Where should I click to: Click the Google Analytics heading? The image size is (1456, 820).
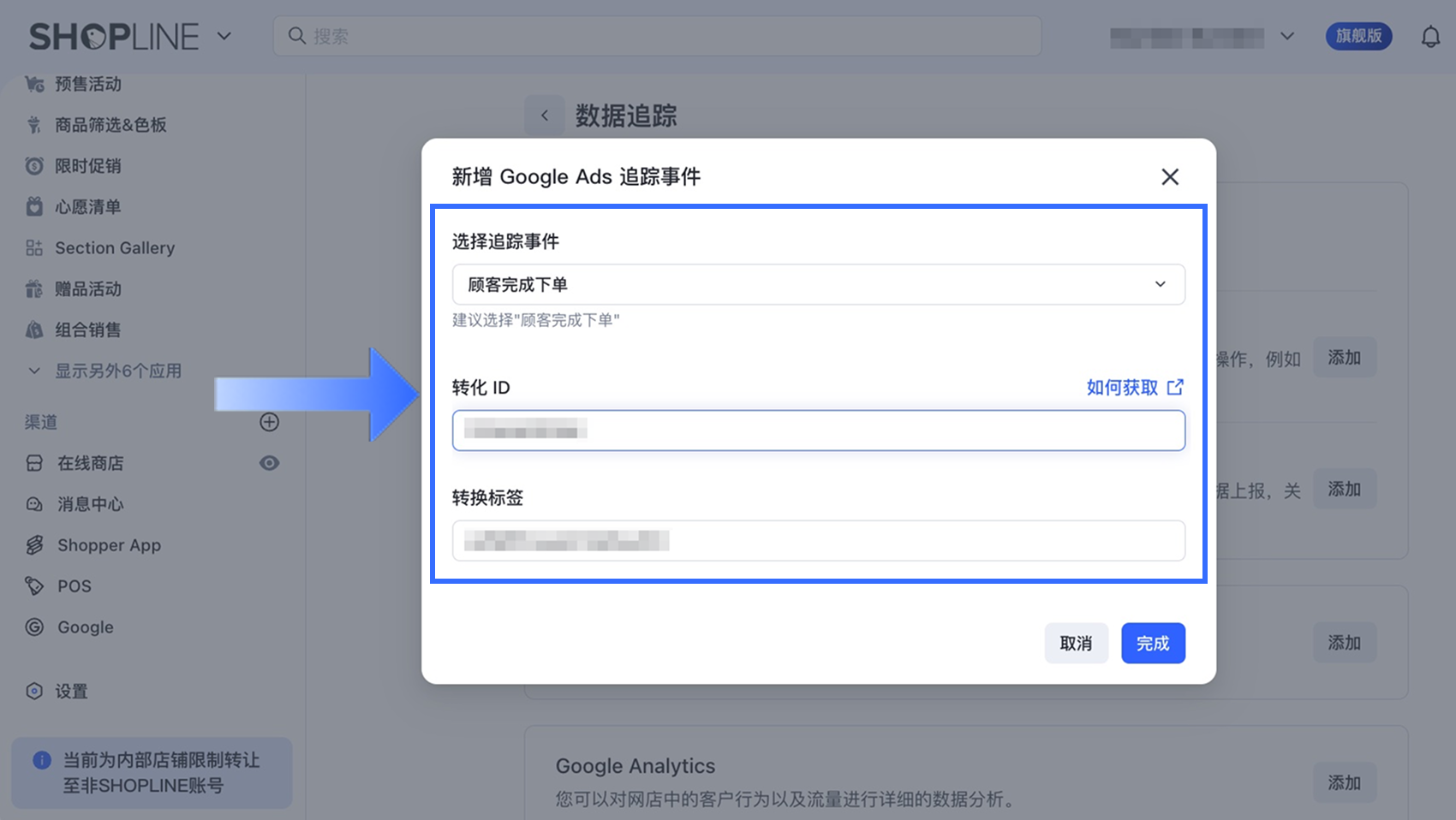pos(636,766)
